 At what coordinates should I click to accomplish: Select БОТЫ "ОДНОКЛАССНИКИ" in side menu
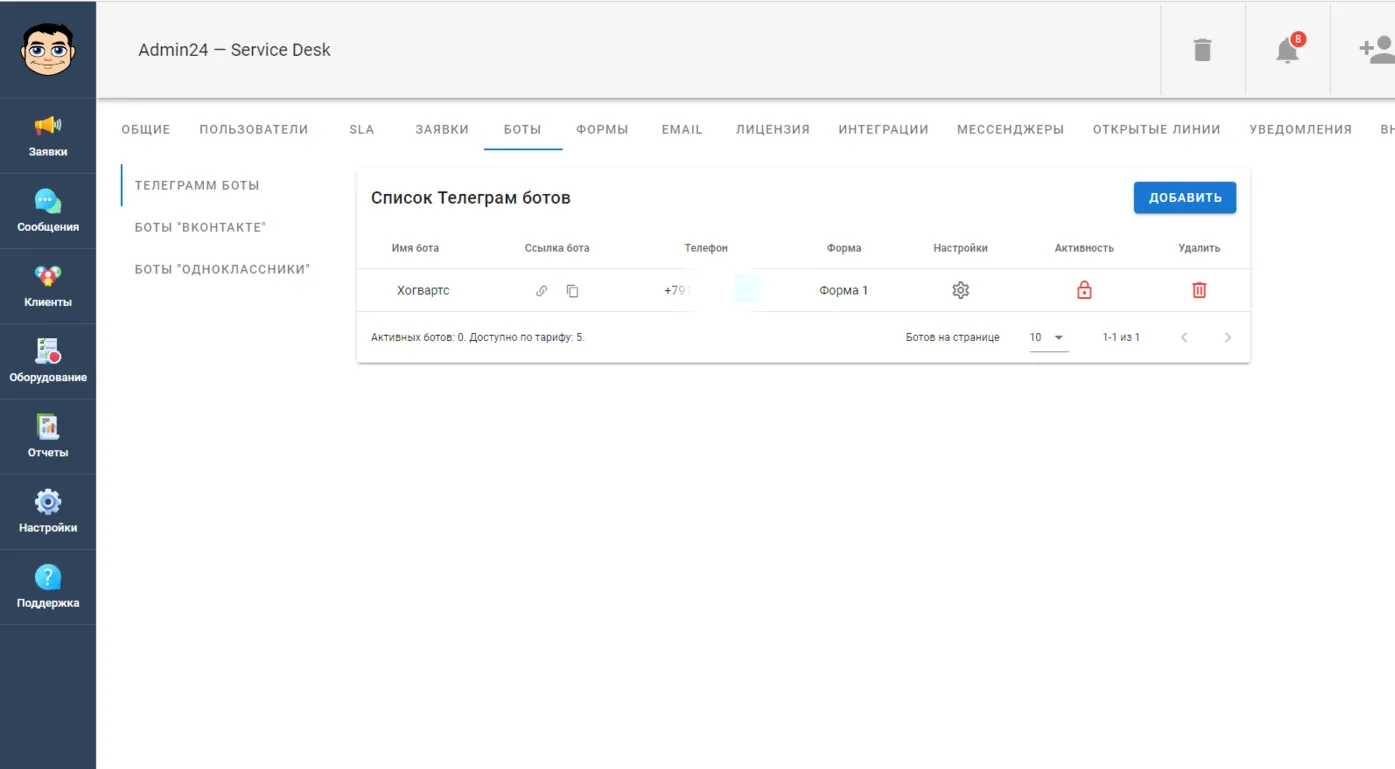point(223,270)
